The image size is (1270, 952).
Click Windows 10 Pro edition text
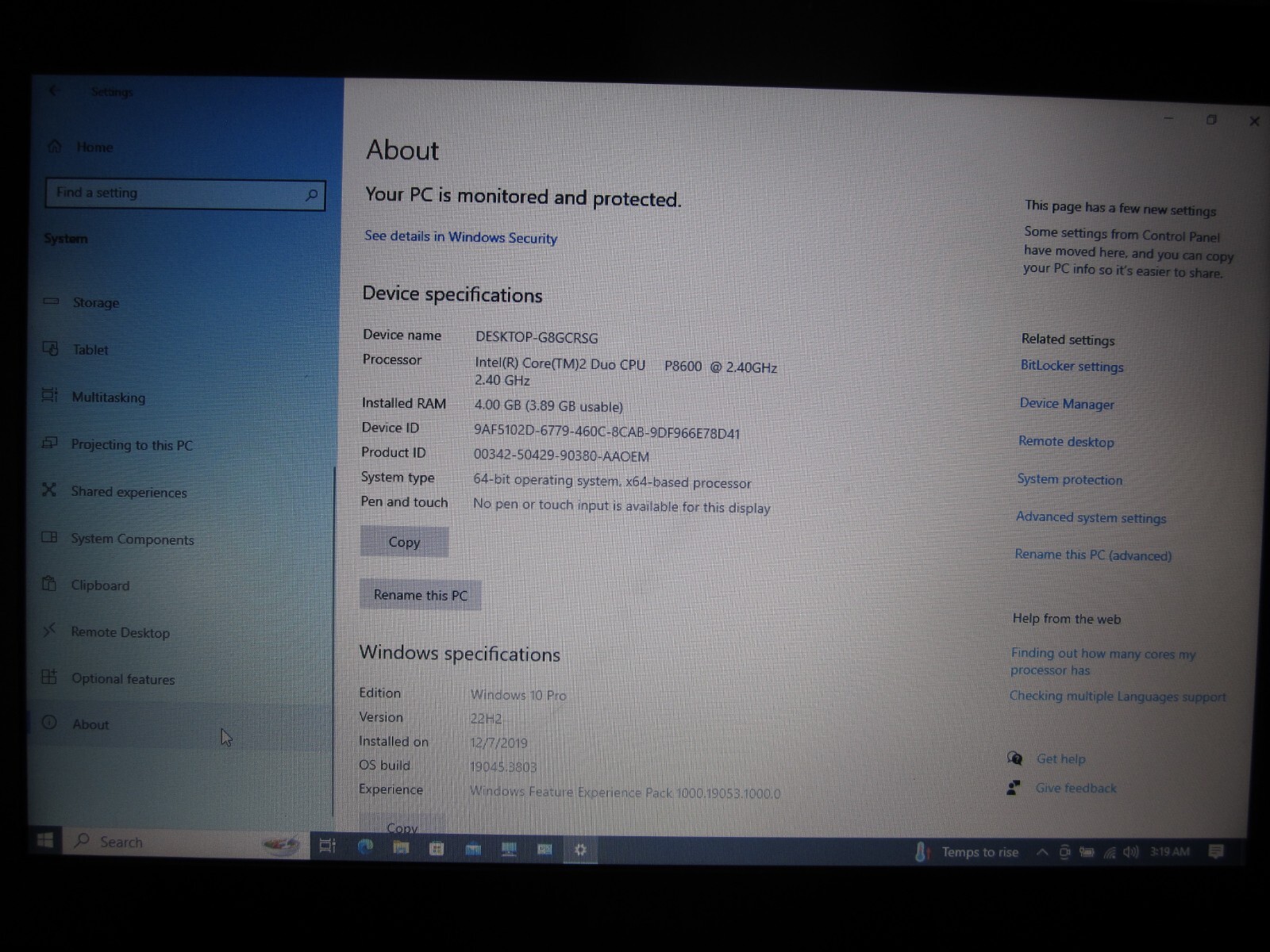pyautogui.click(x=518, y=695)
